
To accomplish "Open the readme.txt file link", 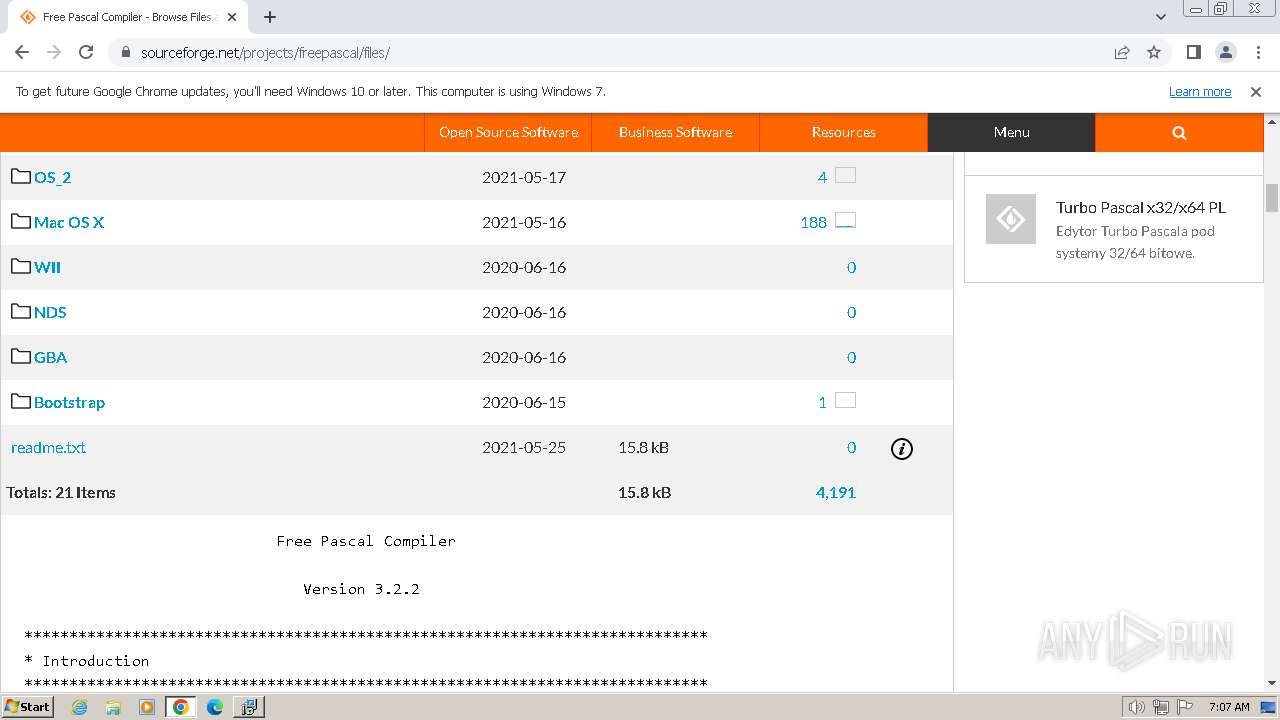I will tap(48, 447).
